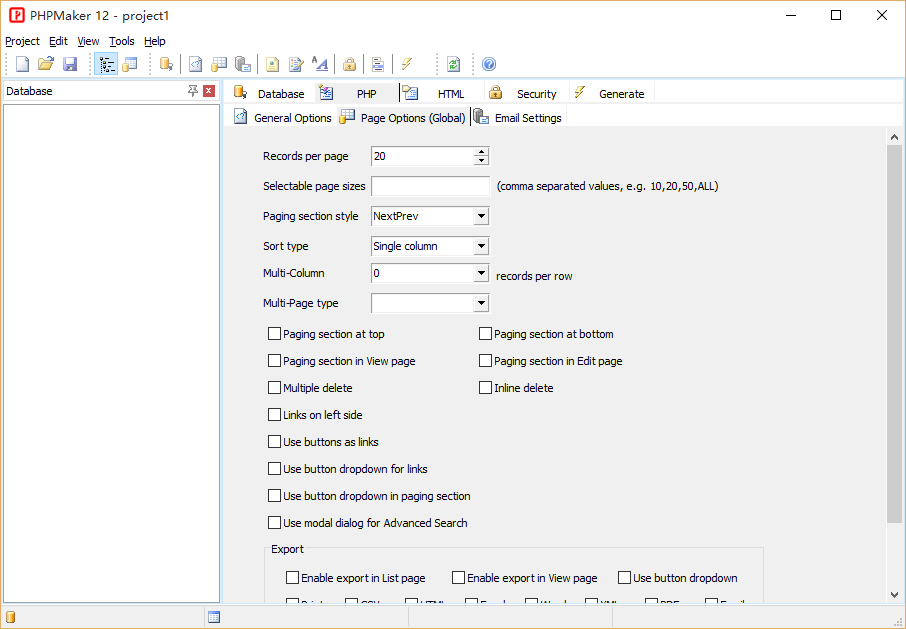This screenshot has height=629, width=906.
Task: Click the font styles letter A icon
Action: (320, 64)
